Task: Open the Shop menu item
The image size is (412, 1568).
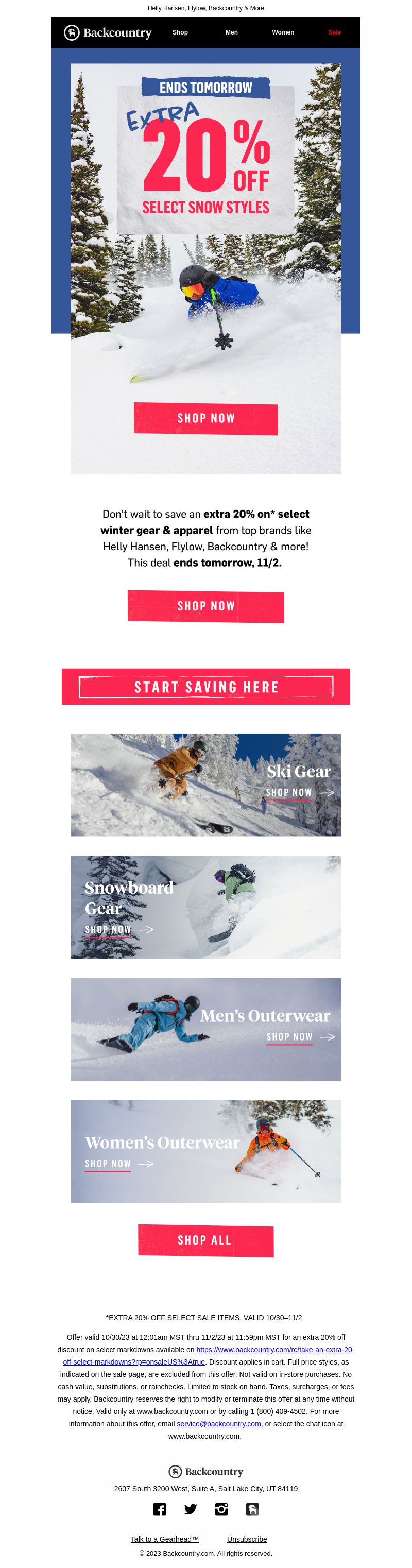Action: click(180, 32)
